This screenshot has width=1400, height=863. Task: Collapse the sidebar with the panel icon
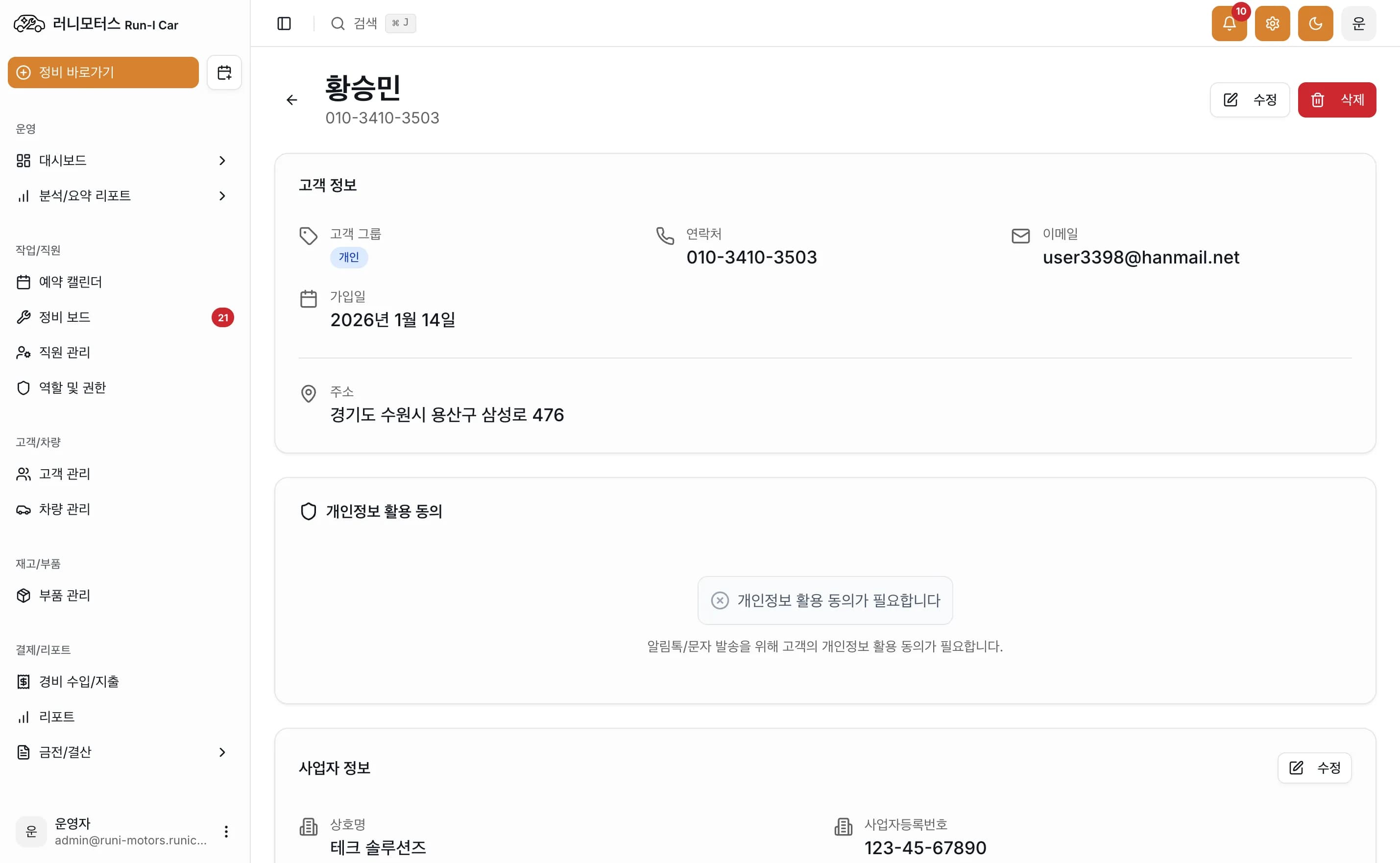coord(284,24)
